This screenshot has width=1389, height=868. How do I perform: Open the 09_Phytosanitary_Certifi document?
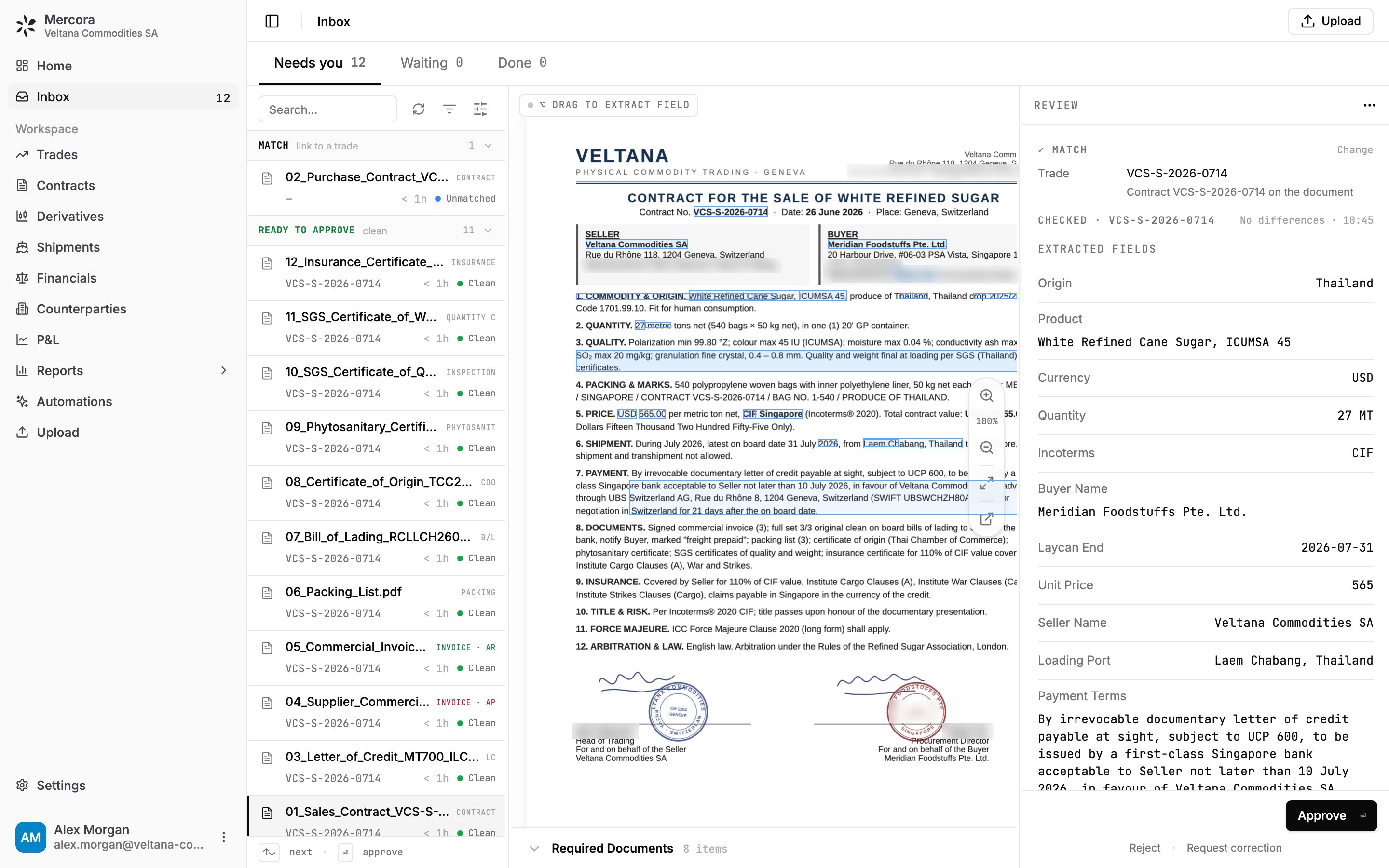click(377, 437)
